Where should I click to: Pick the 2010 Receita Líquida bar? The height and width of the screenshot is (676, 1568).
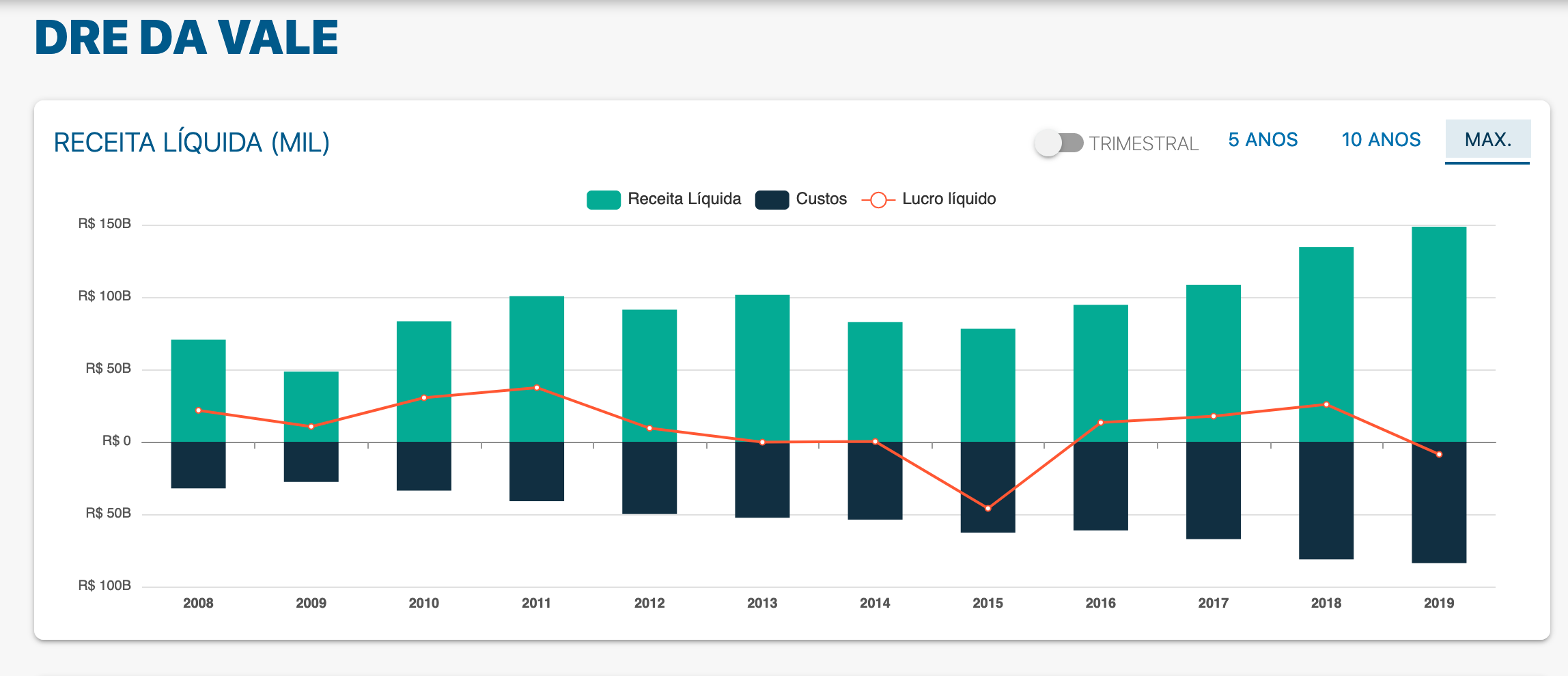pyautogui.click(x=424, y=382)
